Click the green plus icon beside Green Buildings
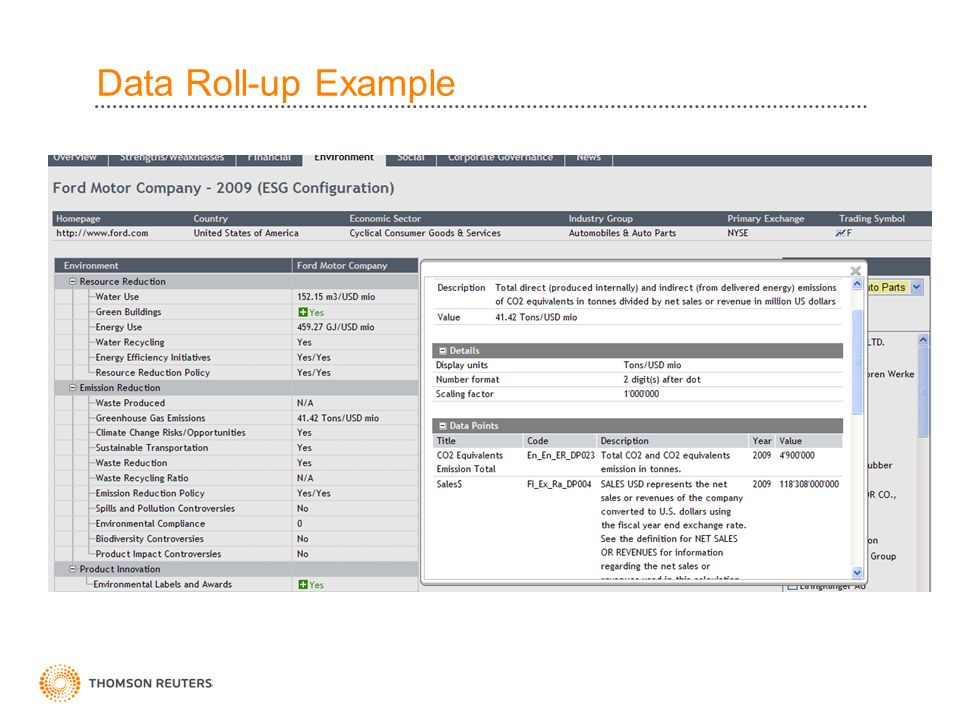 (302, 312)
